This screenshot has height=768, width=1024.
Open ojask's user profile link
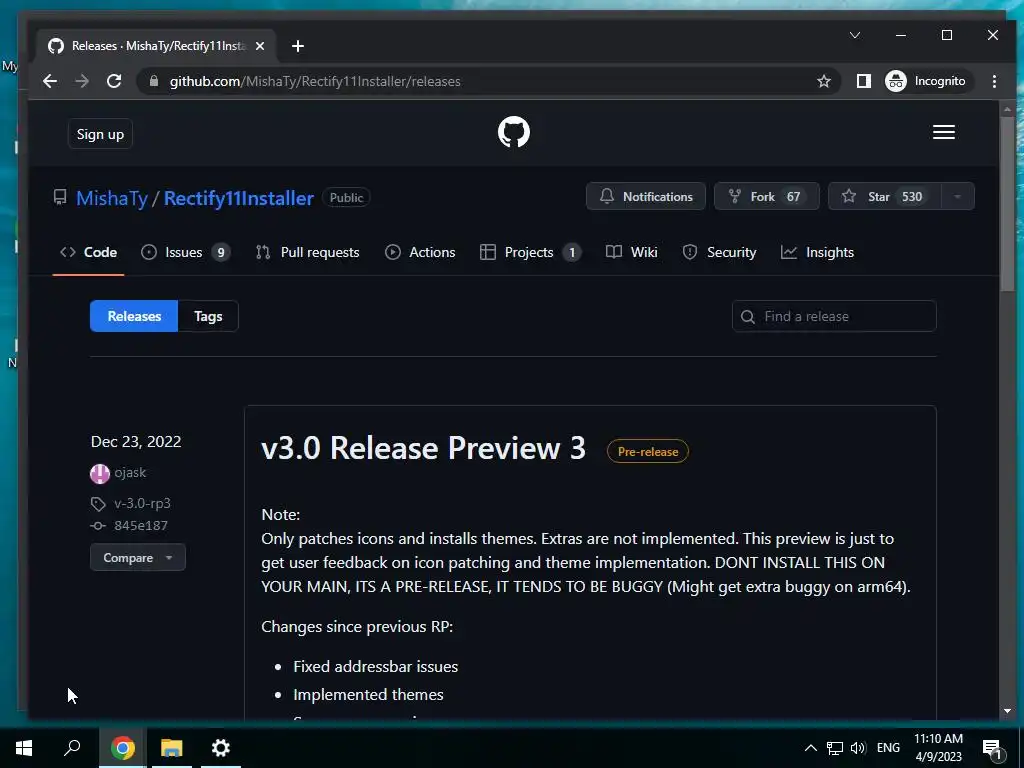(x=130, y=472)
